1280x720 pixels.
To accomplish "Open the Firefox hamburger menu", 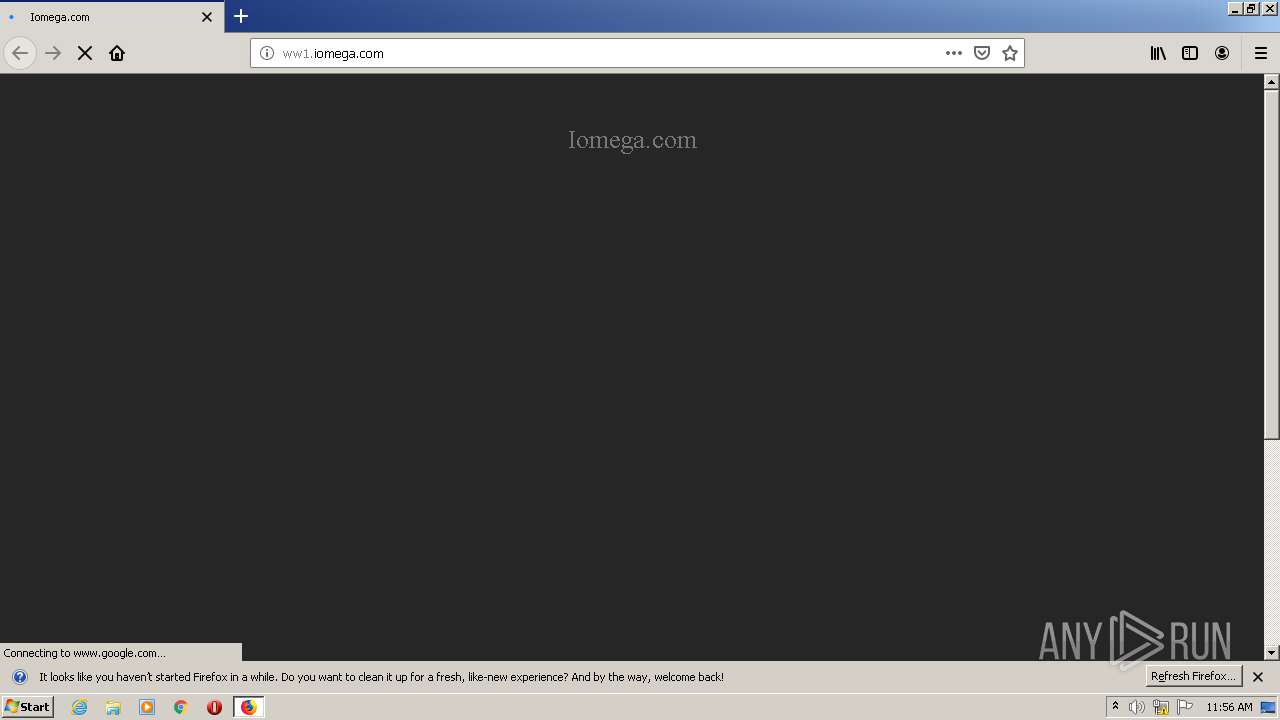I will 1261,53.
